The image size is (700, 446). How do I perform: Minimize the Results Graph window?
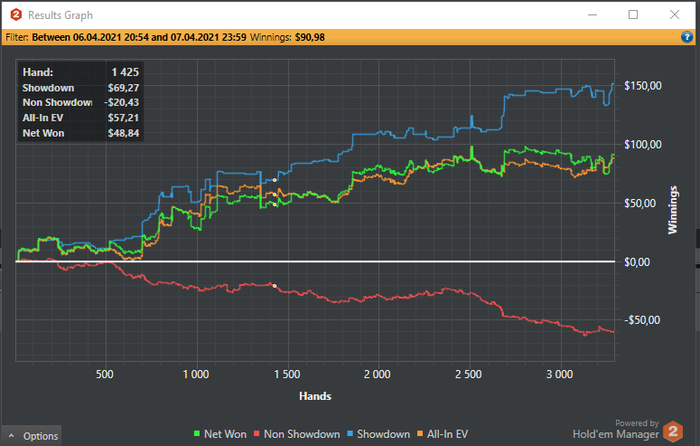click(x=592, y=15)
